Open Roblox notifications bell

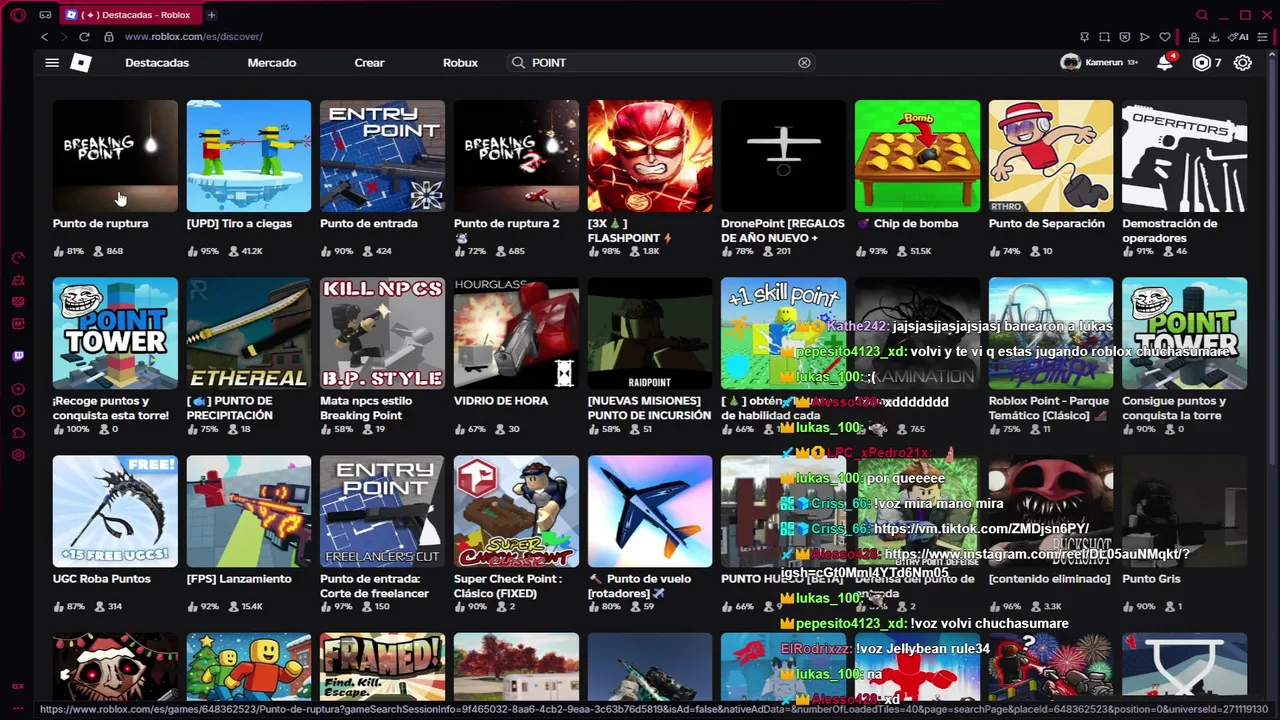1165,62
